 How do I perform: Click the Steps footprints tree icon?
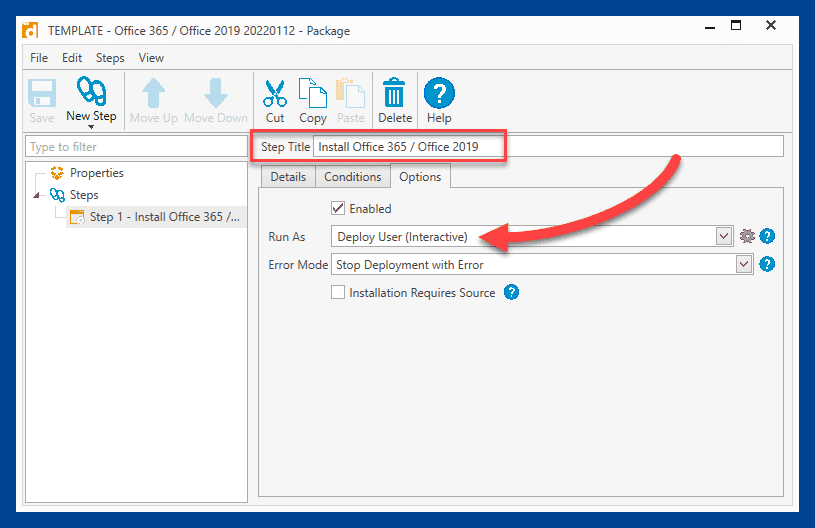[x=57, y=195]
